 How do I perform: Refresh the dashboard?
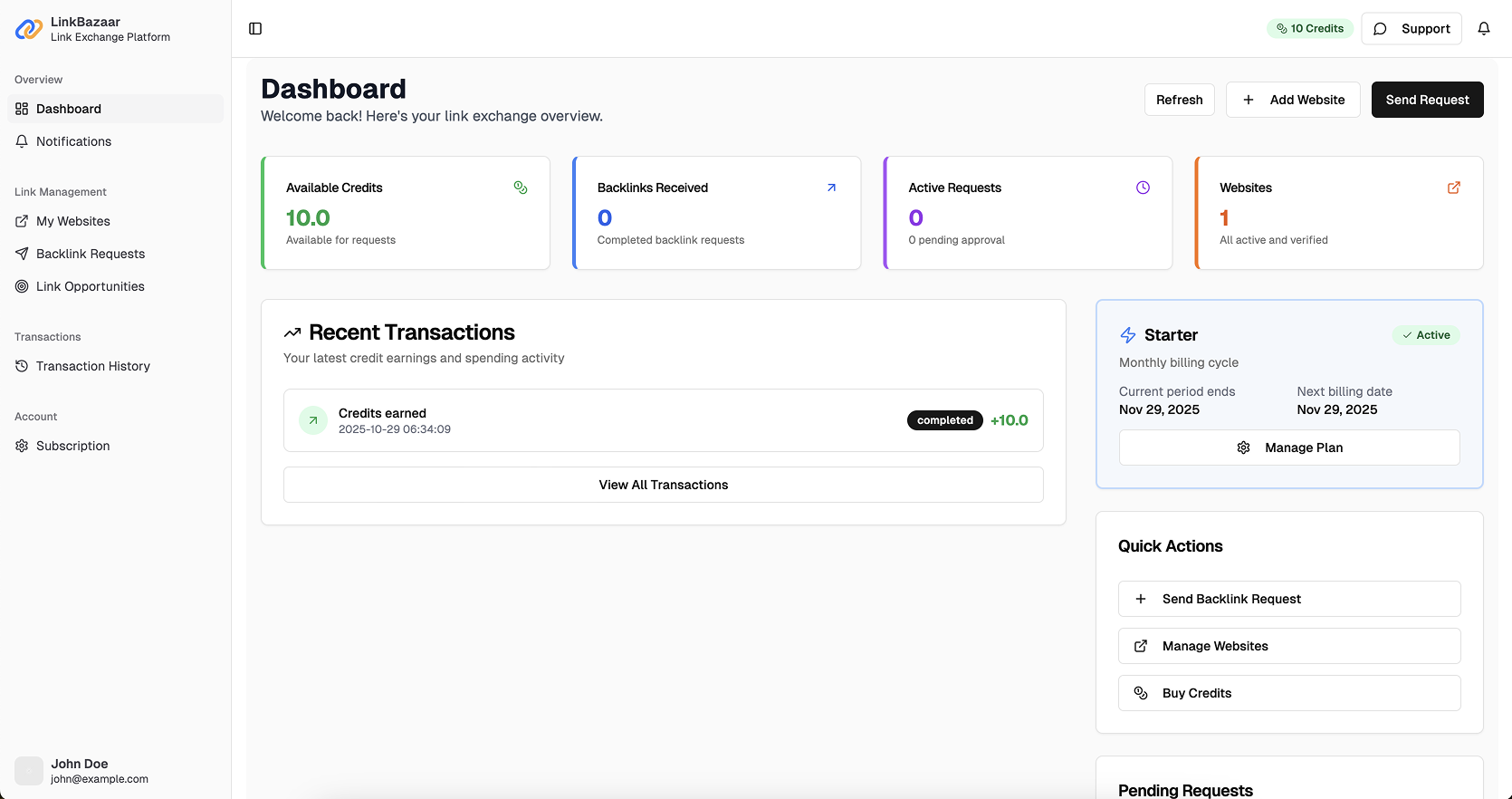[x=1180, y=100]
